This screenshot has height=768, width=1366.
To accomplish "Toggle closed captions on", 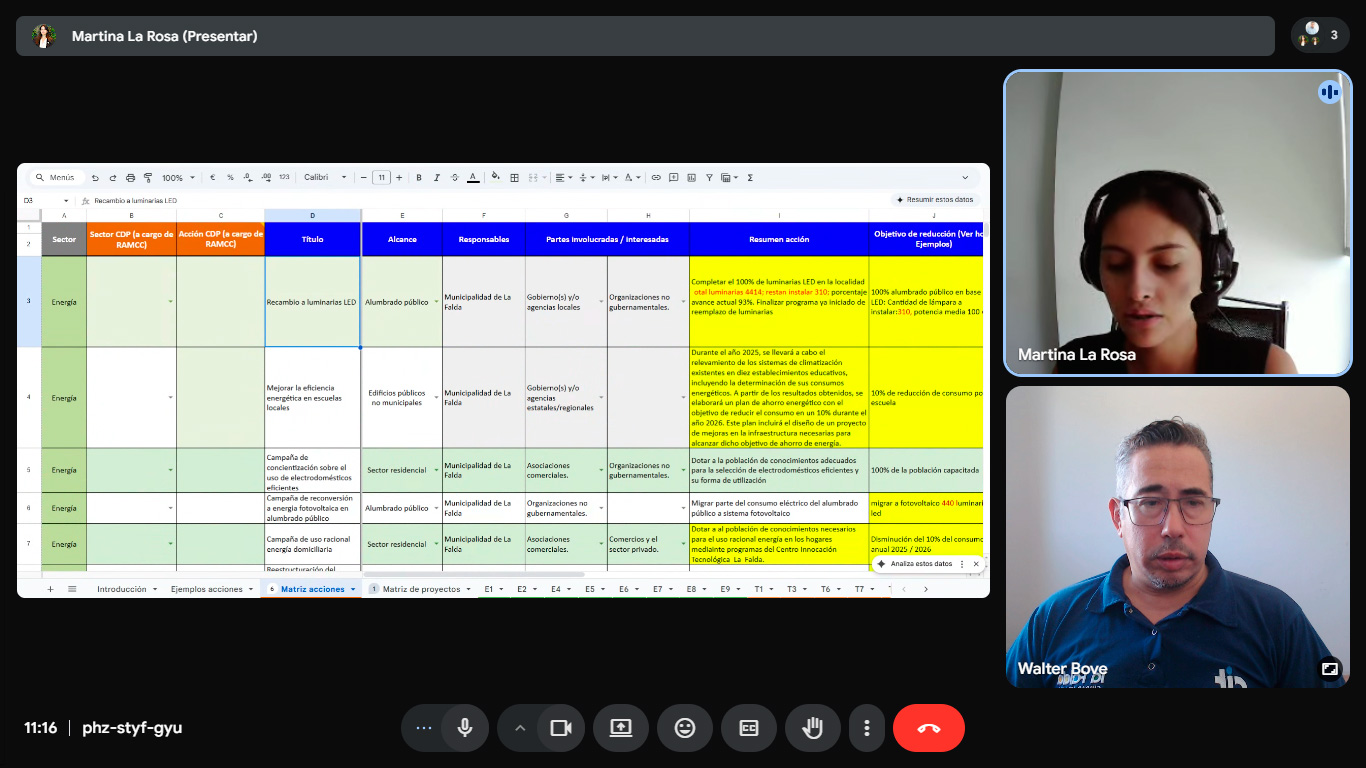I will (x=749, y=728).
